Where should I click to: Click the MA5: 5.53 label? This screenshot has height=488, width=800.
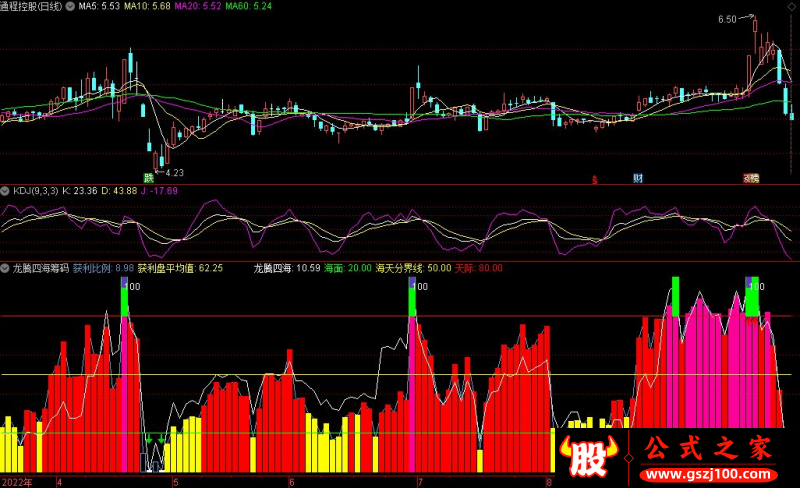pos(99,6)
